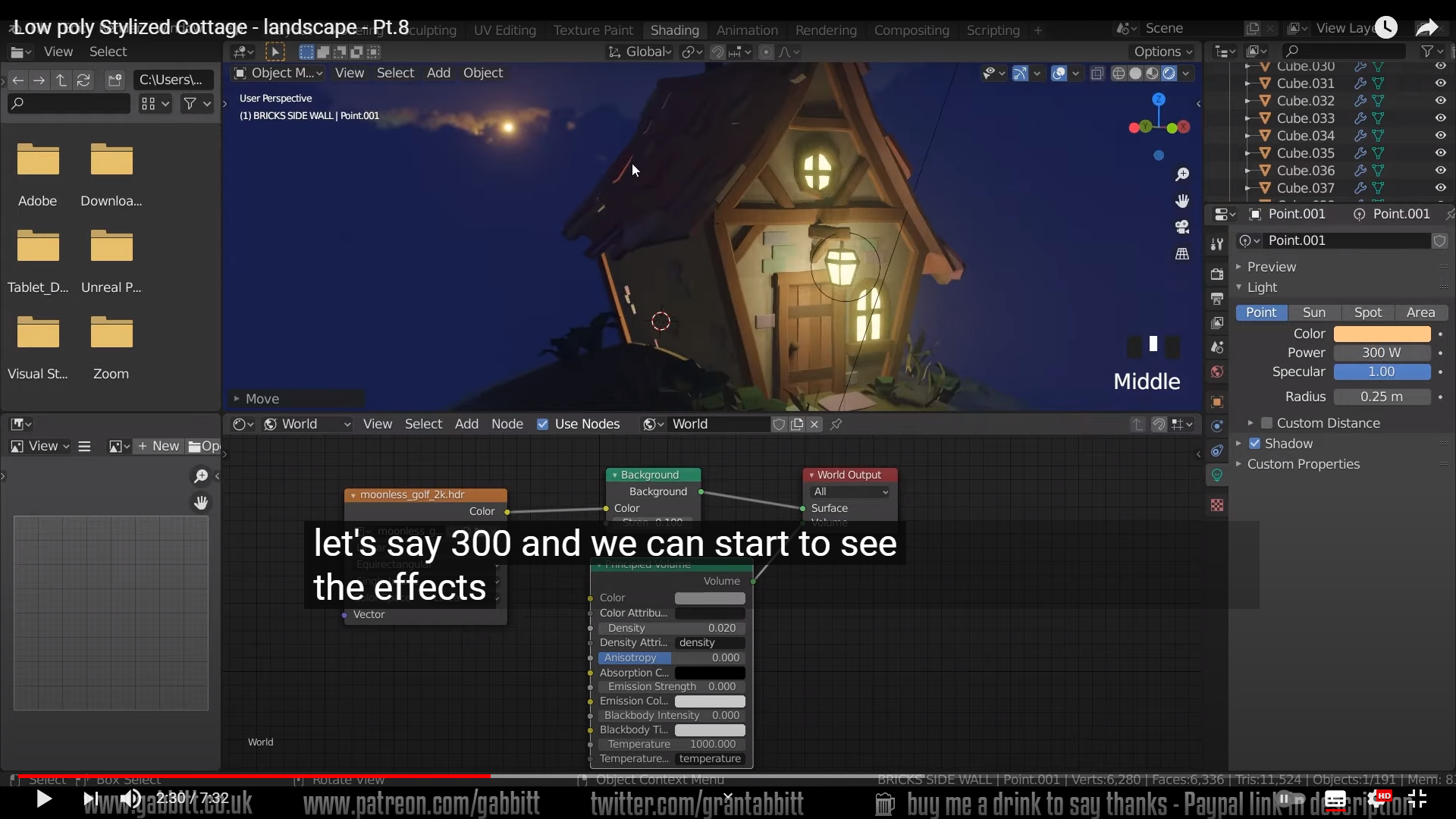This screenshot has width=1456, height=819.
Task: Select the Sun light type button
Action: (x=1313, y=312)
